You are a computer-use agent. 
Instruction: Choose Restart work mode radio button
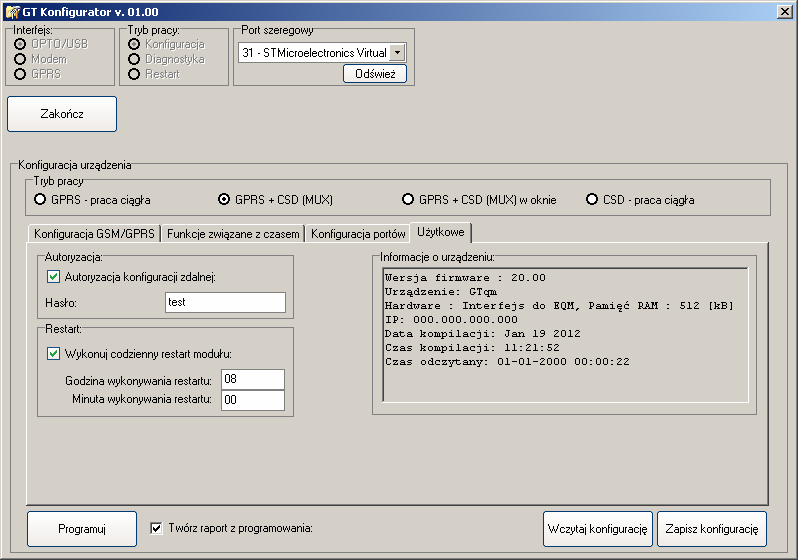point(134,74)
